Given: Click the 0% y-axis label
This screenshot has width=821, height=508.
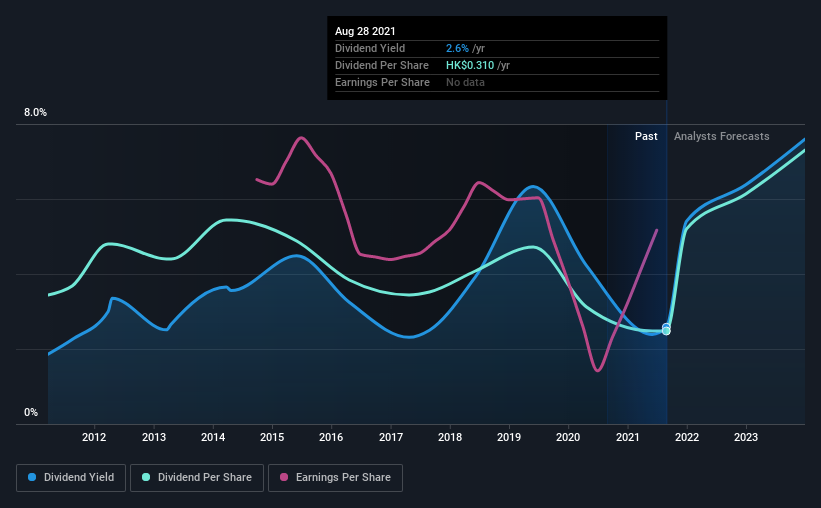Looking at the screenshot, I should tap(31, 412).
